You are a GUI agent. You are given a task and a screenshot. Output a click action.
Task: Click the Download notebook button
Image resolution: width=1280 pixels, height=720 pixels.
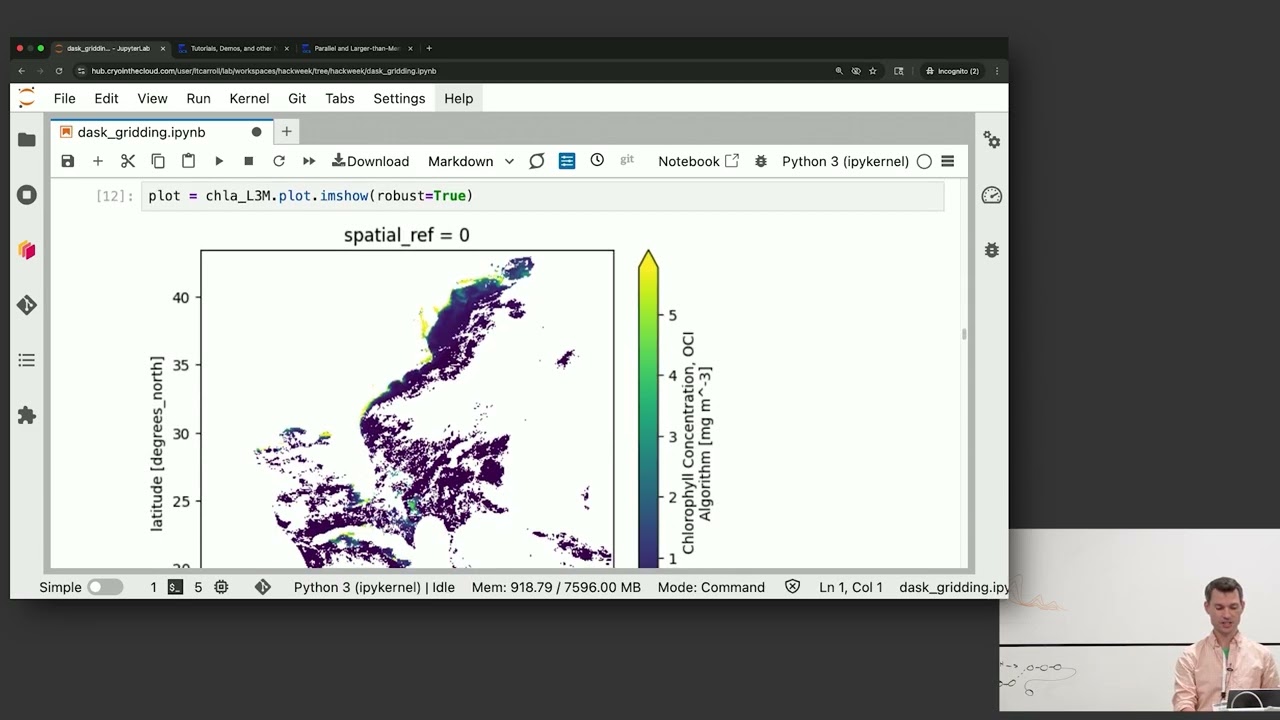[x=370, y=161]
